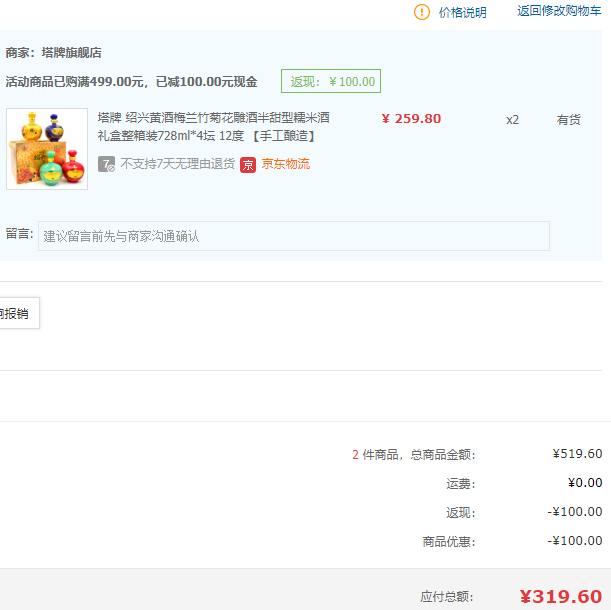Click the red 京 JD logistics icon
The width and height of the screenshot is (611, 610).
pos(248,164)
